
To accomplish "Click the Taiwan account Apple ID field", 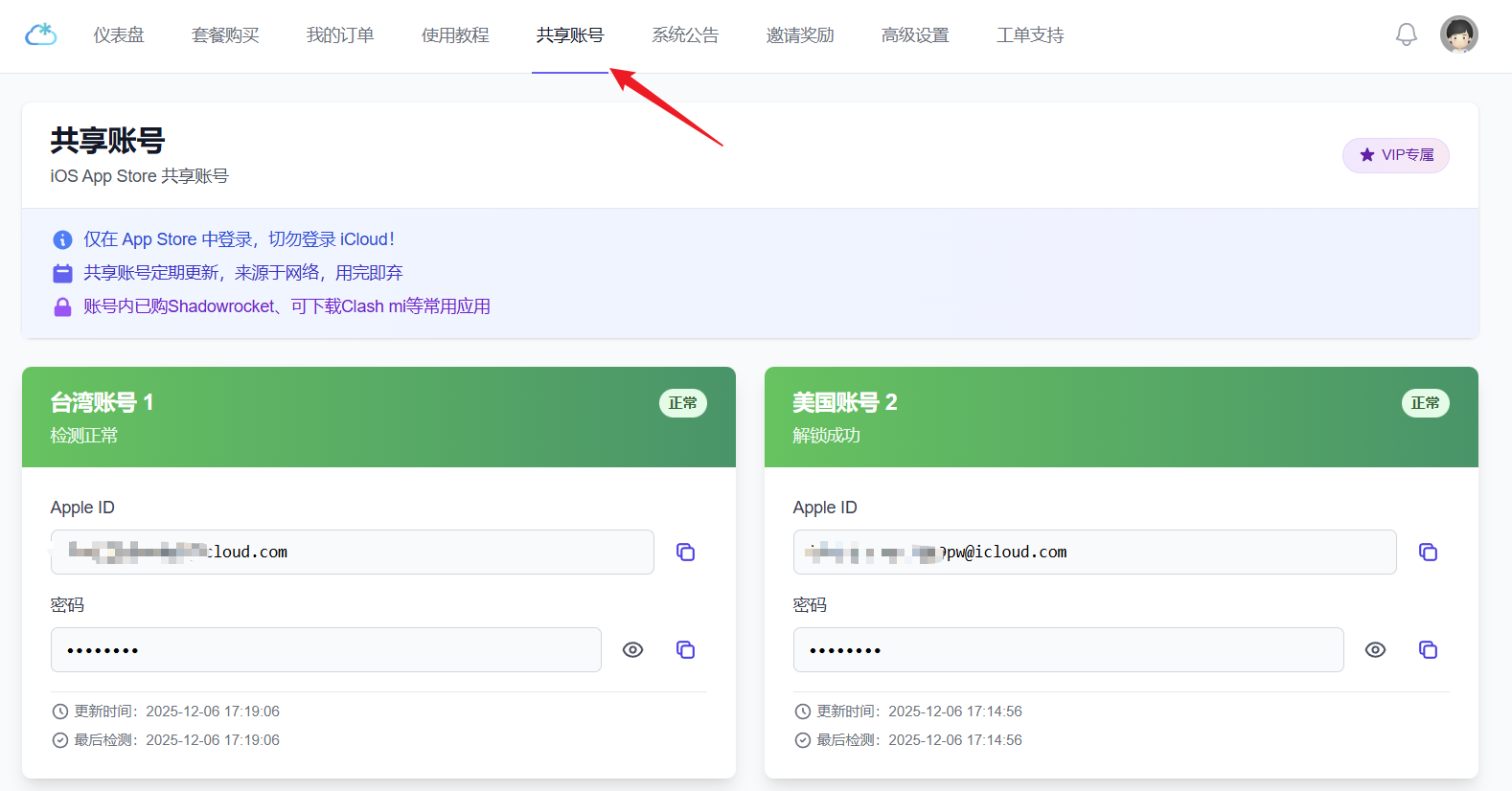I will 352,553.
